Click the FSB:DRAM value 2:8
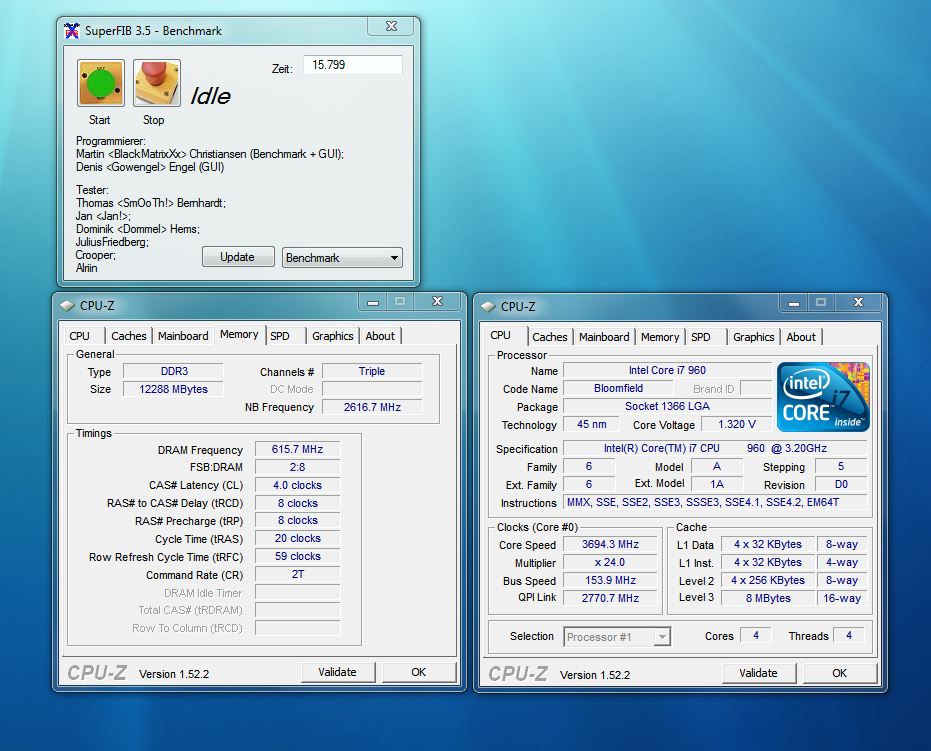931x751 pixels. click(x=297, y=467)
